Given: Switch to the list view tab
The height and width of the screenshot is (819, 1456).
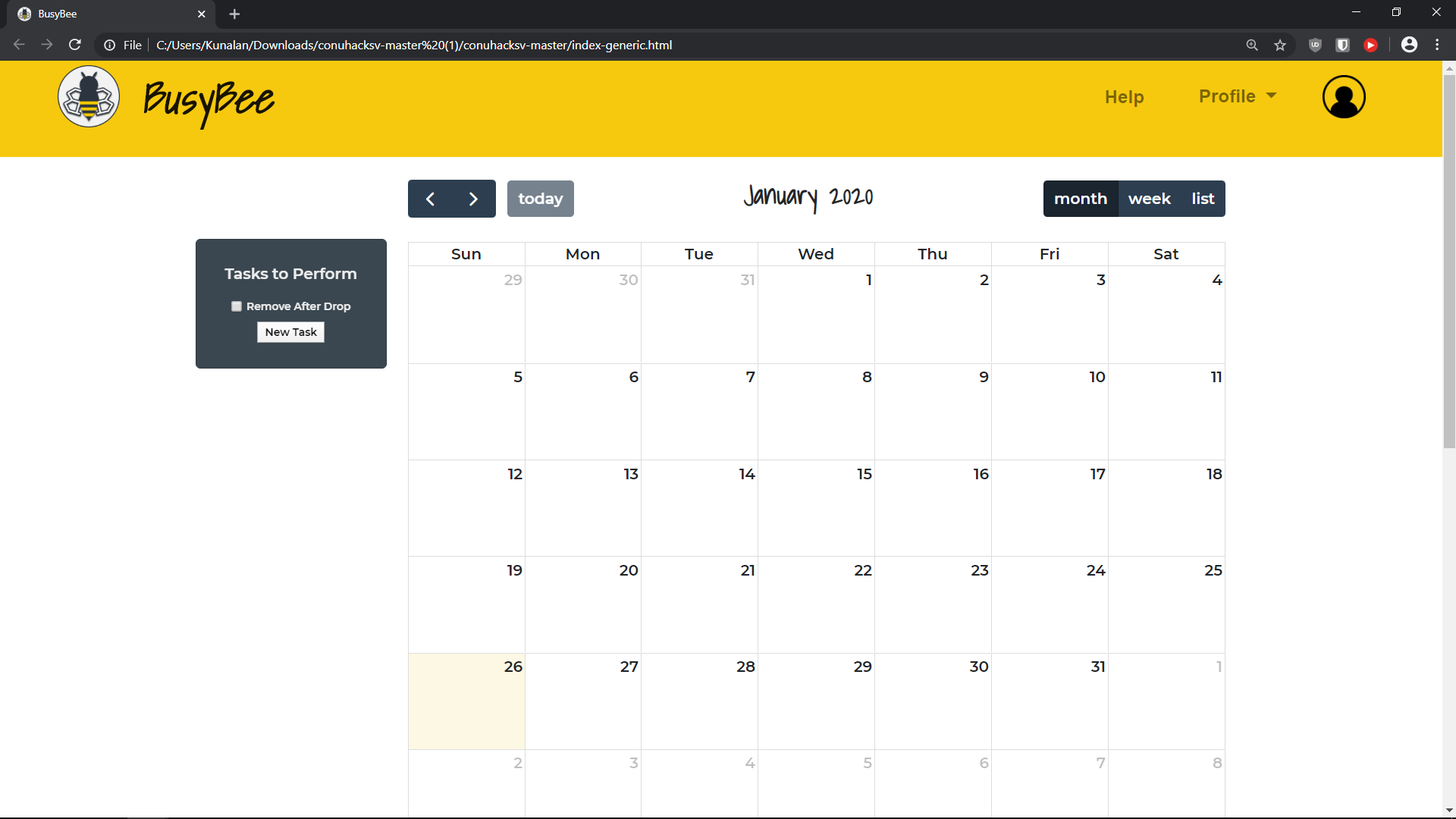Looking at the screenshot, I should click(1203, 199).
